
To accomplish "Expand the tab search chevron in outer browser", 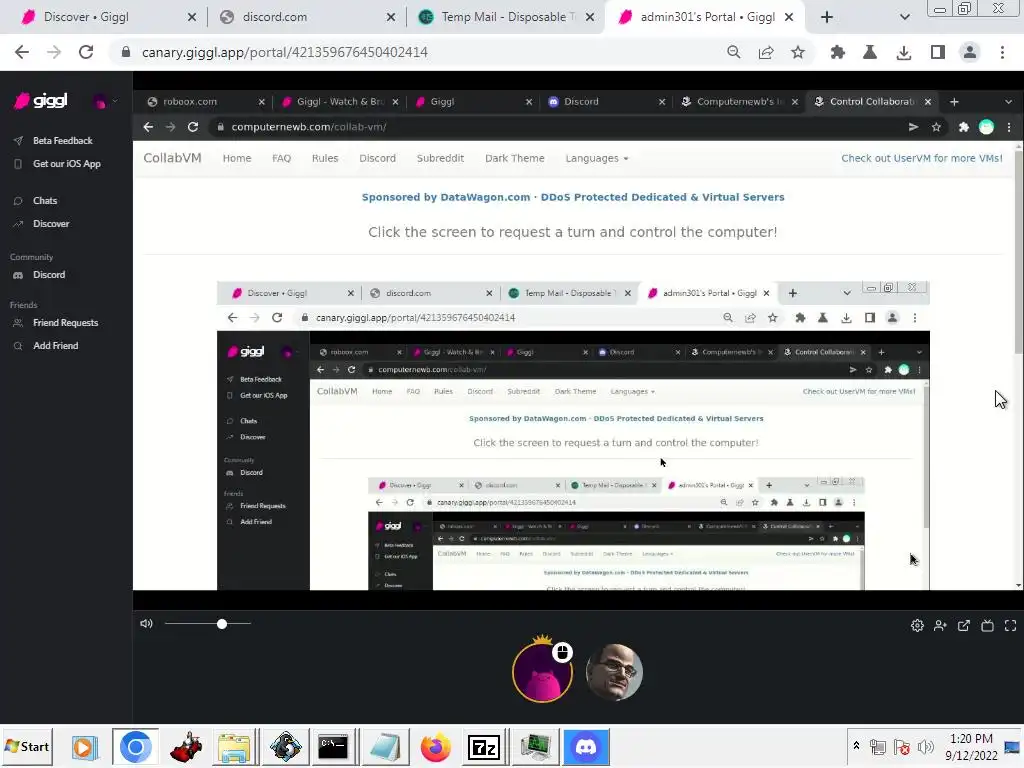I will 904,17.
